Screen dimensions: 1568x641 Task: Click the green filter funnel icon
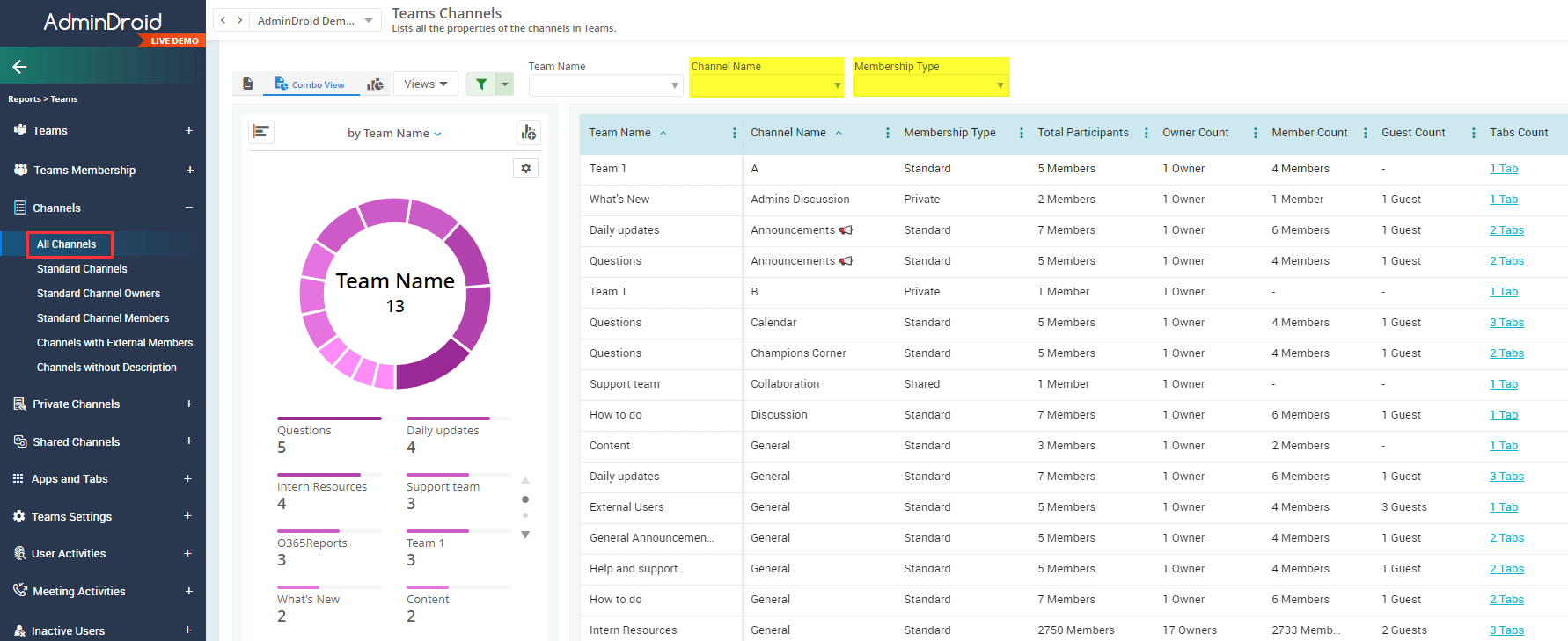[x=481, y=84]
